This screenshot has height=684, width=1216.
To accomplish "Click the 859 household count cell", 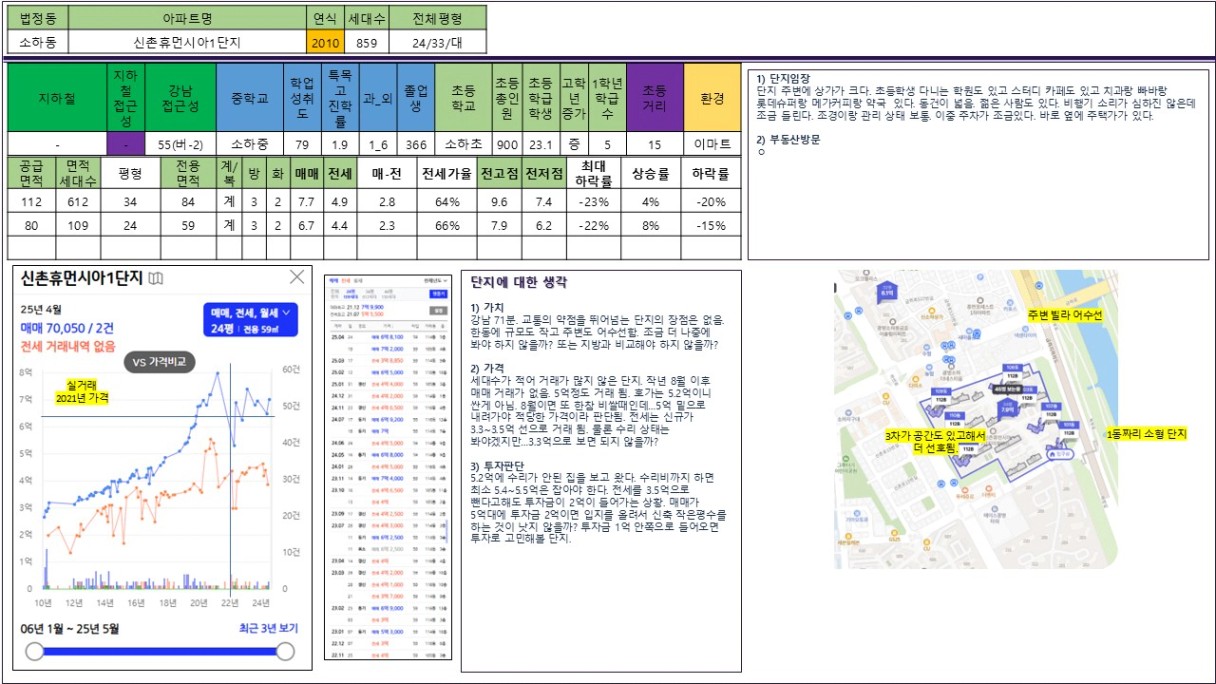I will click(367, 43).
